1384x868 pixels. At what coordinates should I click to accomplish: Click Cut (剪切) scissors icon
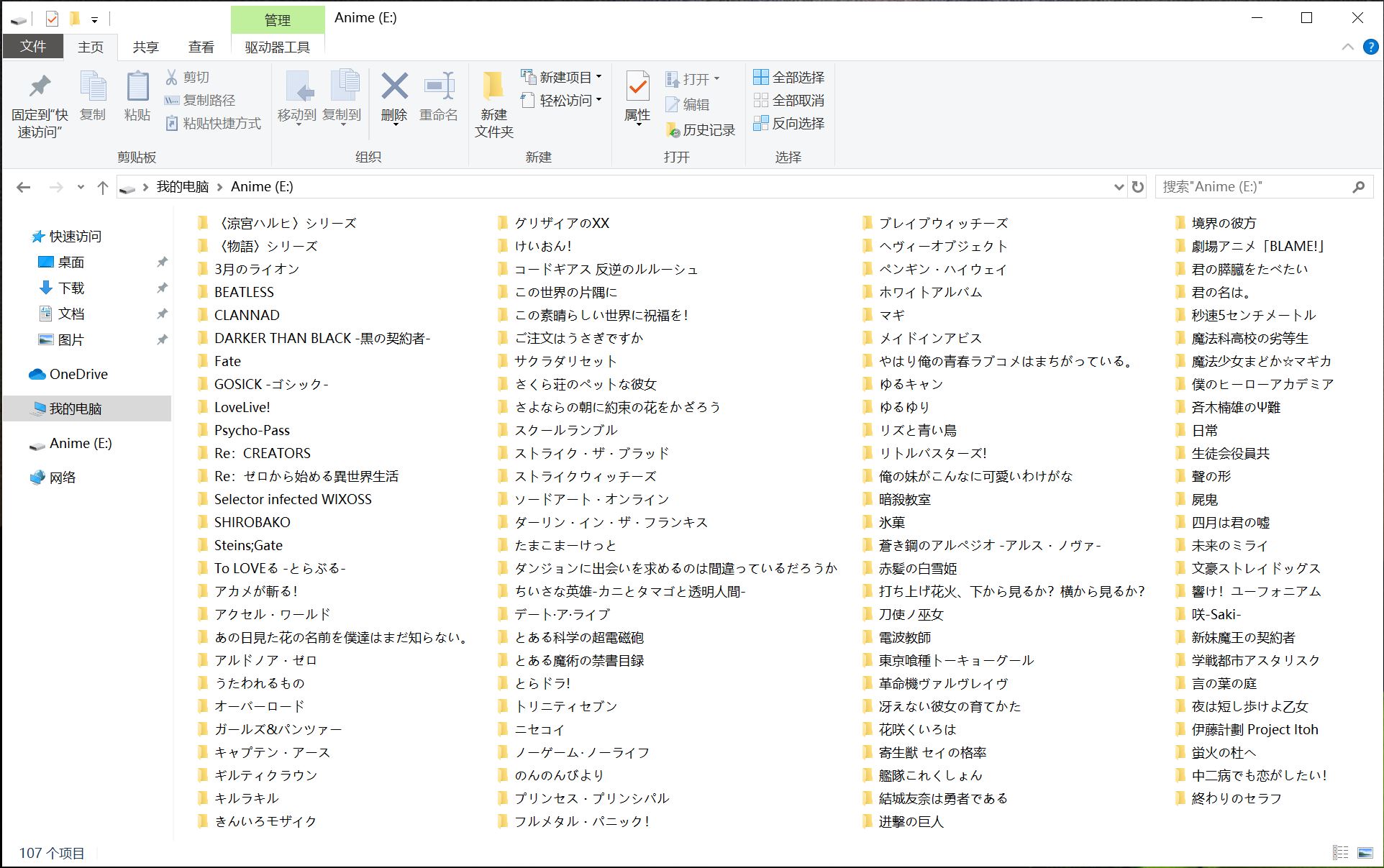click(172, 77)
